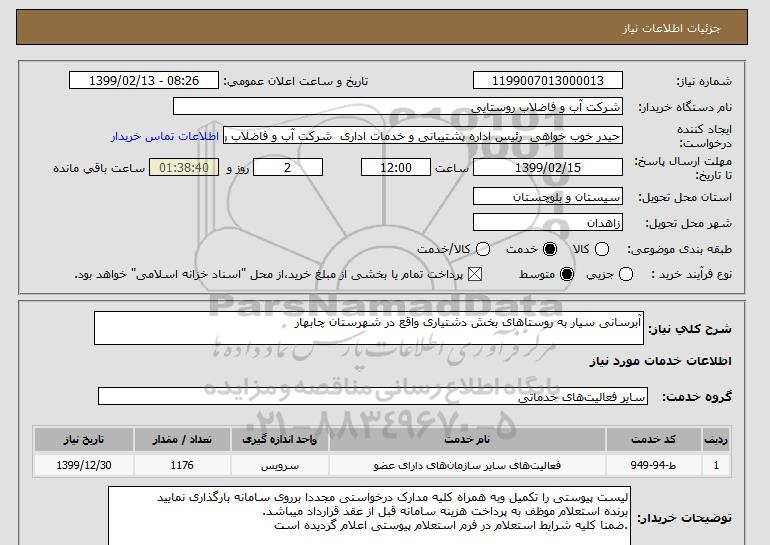
Task: Click the نوع فرآیند خرید label
Action: pos(691,274)
